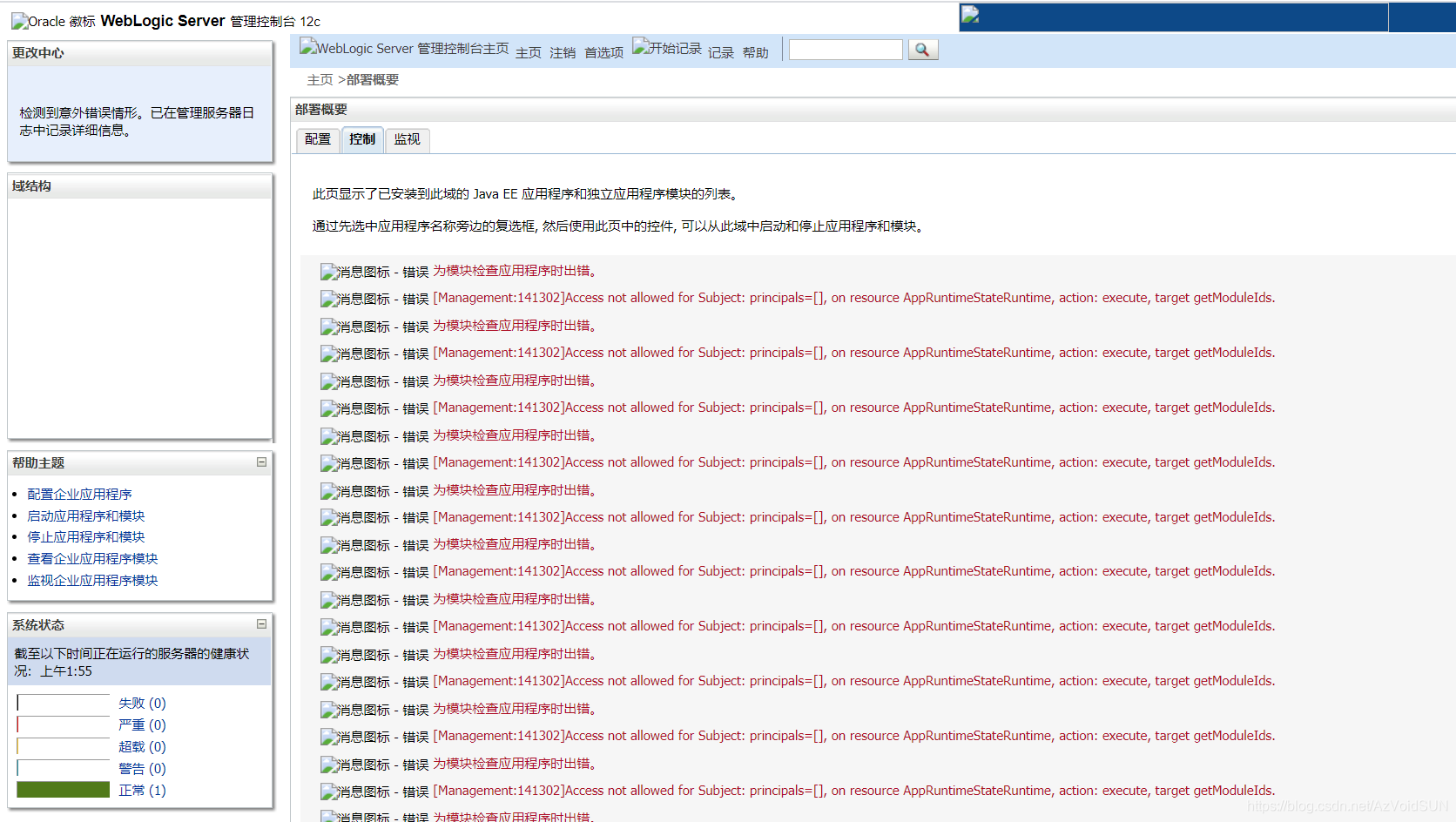Select the 控制 tab
The width and height of the screenshot is (1456, 822).
tap(362, 139)
